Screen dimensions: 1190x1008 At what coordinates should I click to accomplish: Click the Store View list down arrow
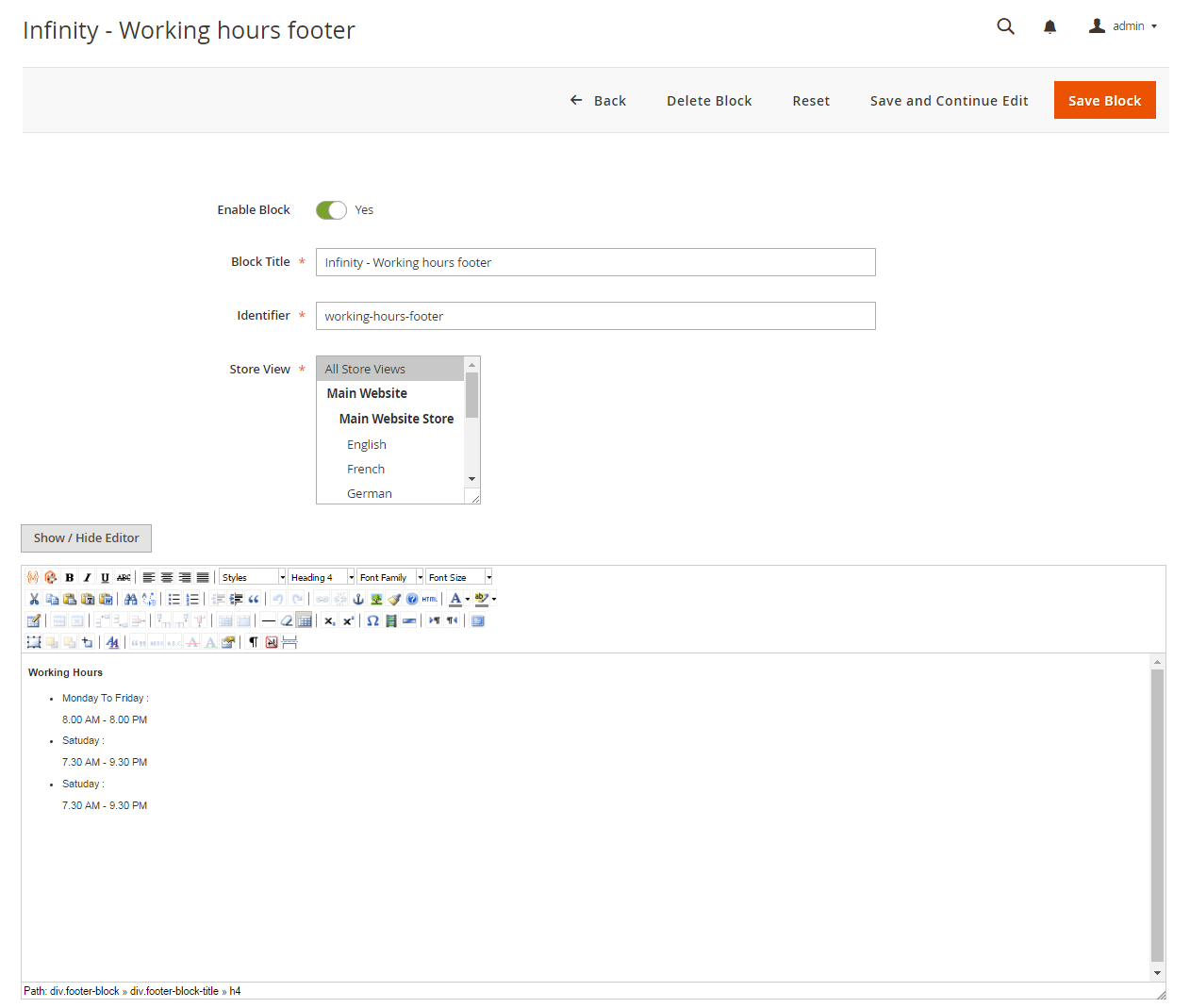472,479
